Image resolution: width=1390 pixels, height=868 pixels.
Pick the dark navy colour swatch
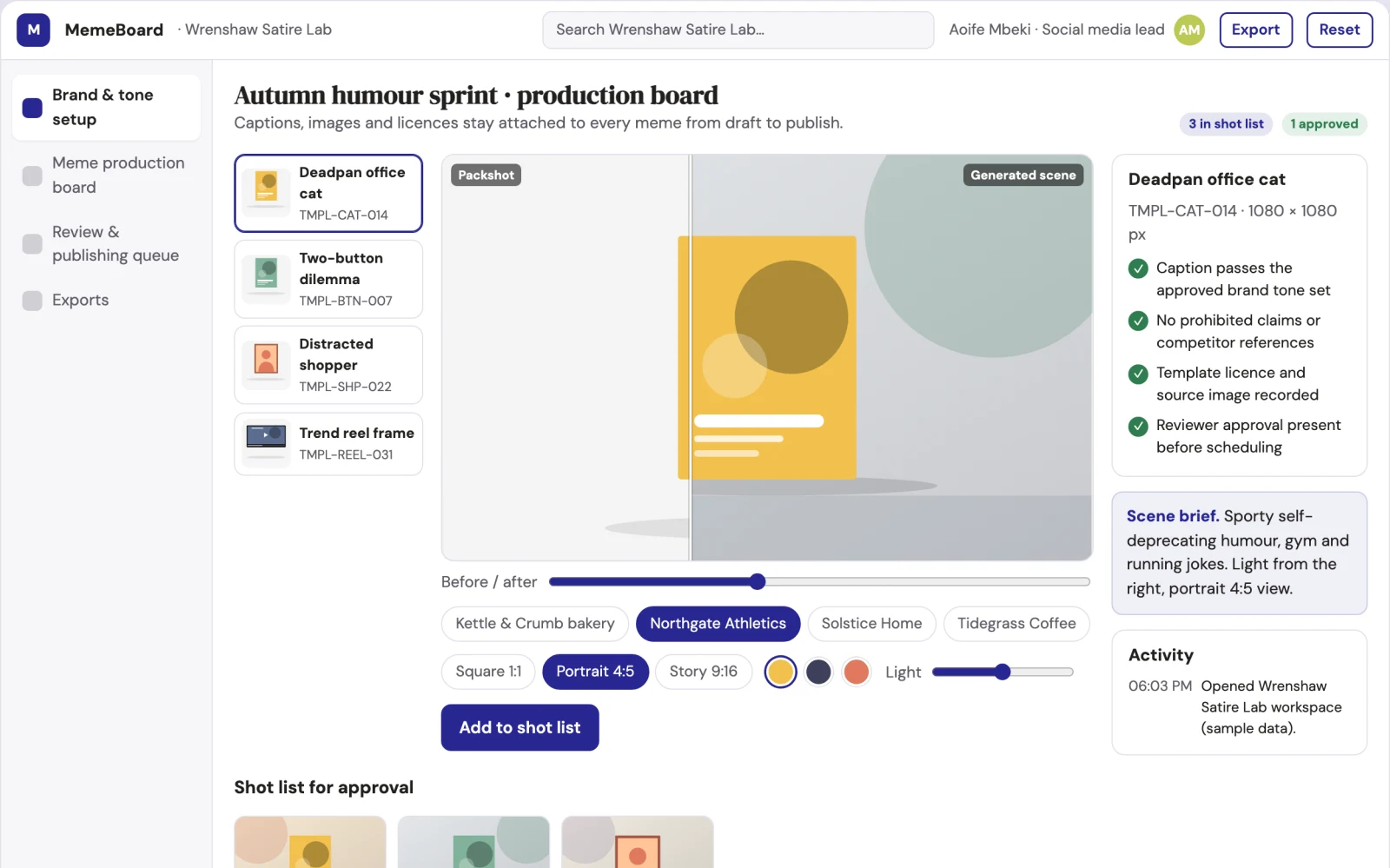818,672
